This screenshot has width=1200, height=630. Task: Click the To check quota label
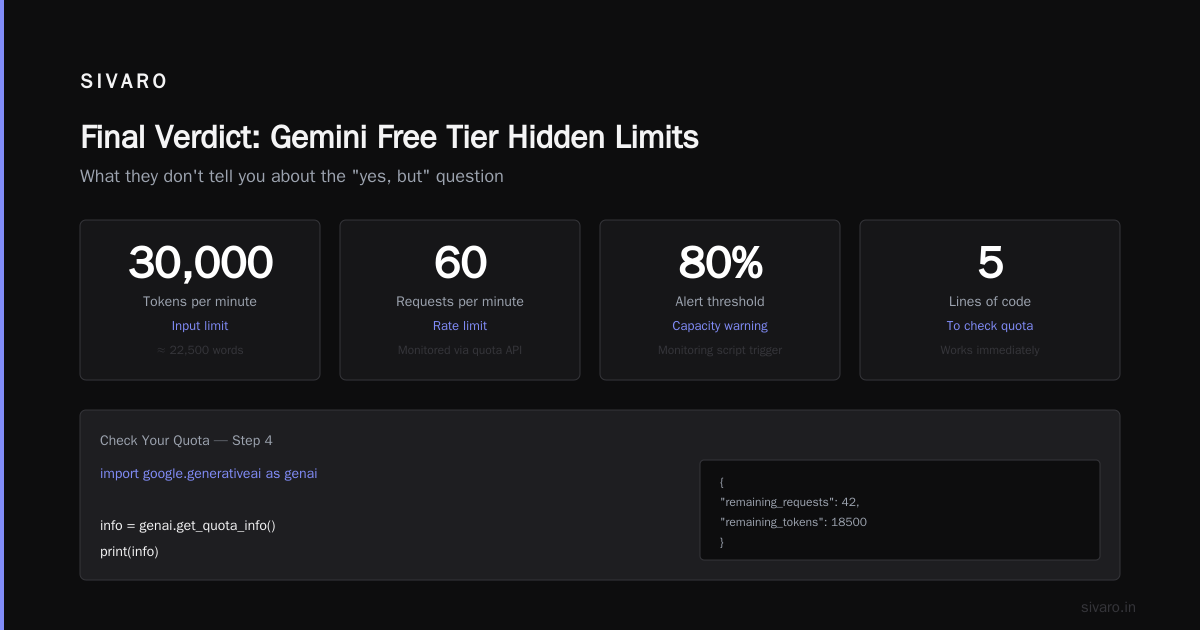pos(990,326)
